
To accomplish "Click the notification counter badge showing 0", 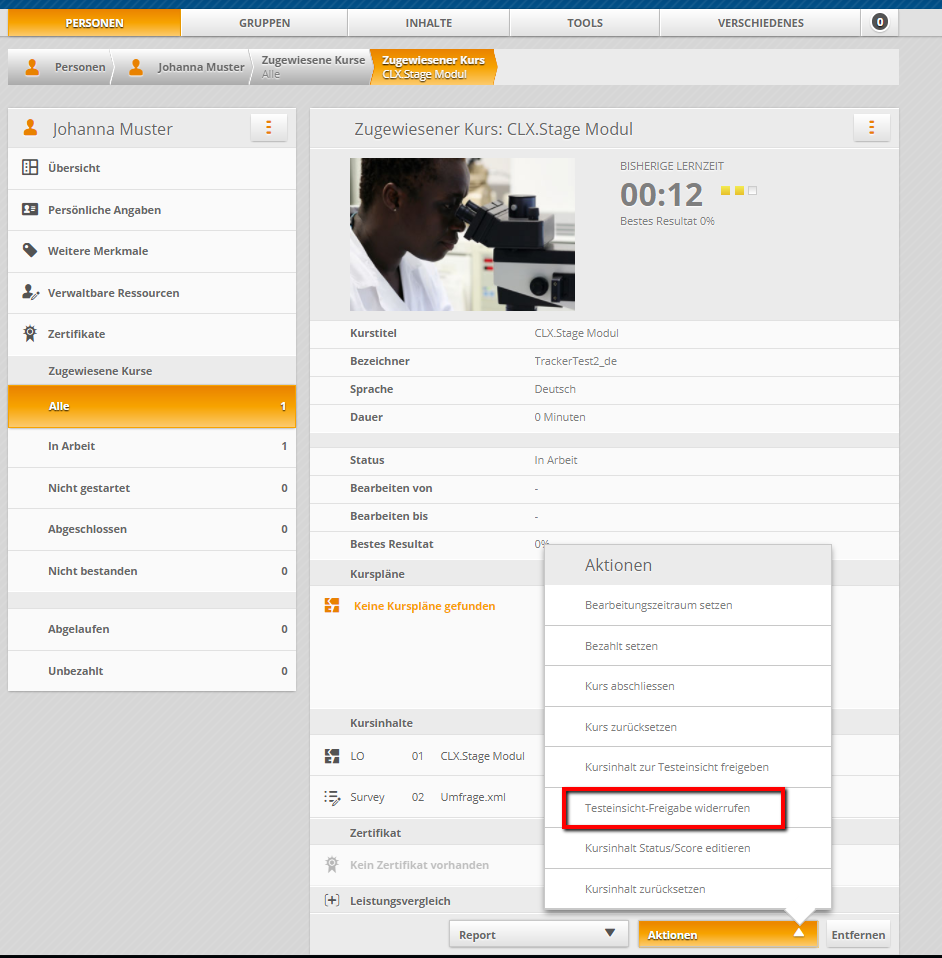I will coord(879,22).
